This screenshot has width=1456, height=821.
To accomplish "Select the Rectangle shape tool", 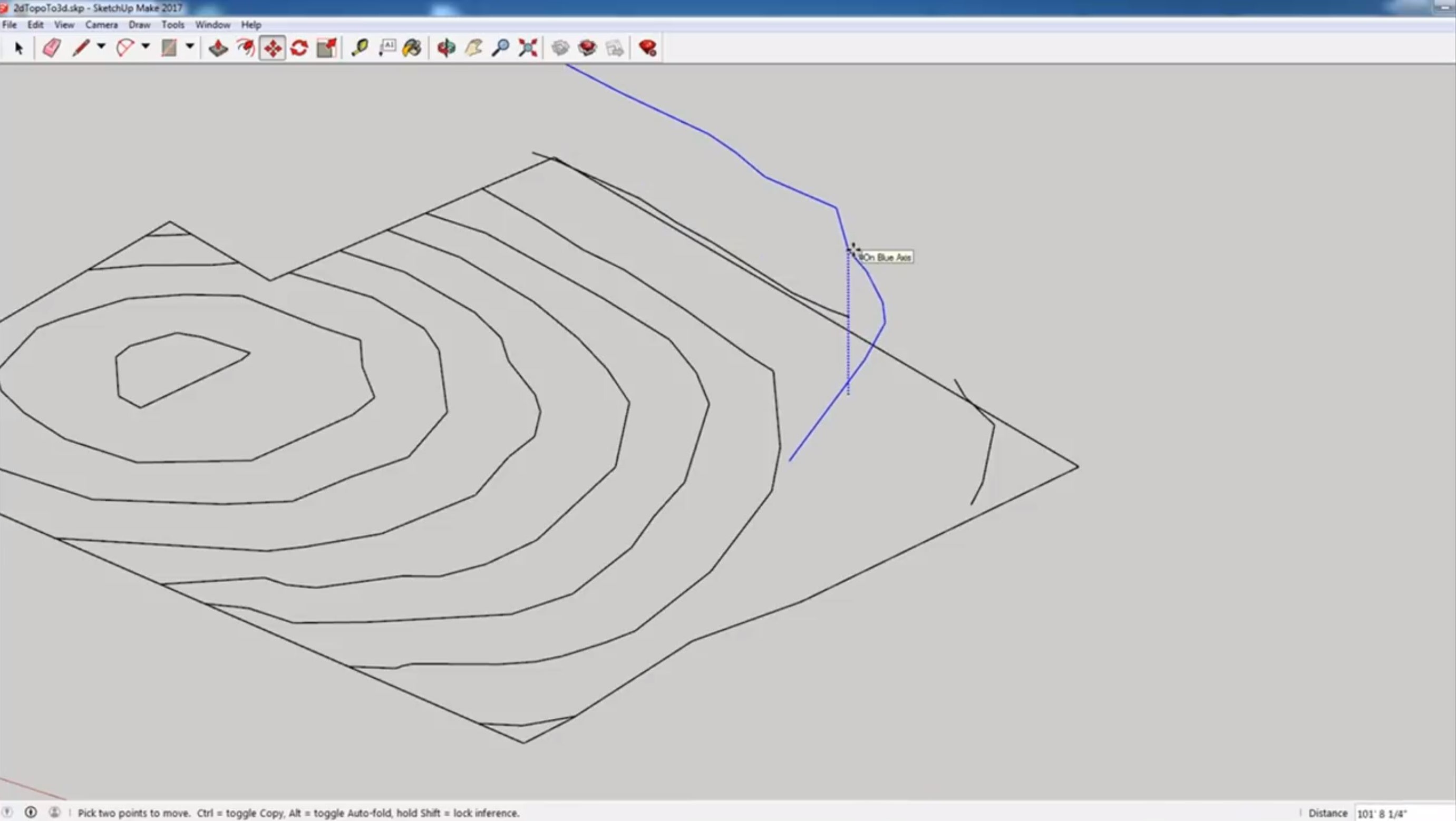I will (x=169, y=48).
